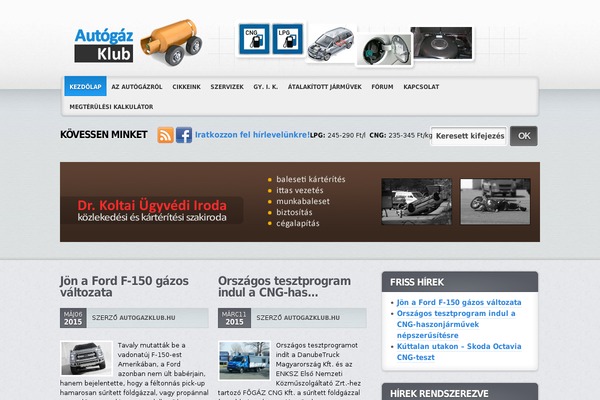
Task: Click the blue truck article thumbnail
Action: point(244,361)
